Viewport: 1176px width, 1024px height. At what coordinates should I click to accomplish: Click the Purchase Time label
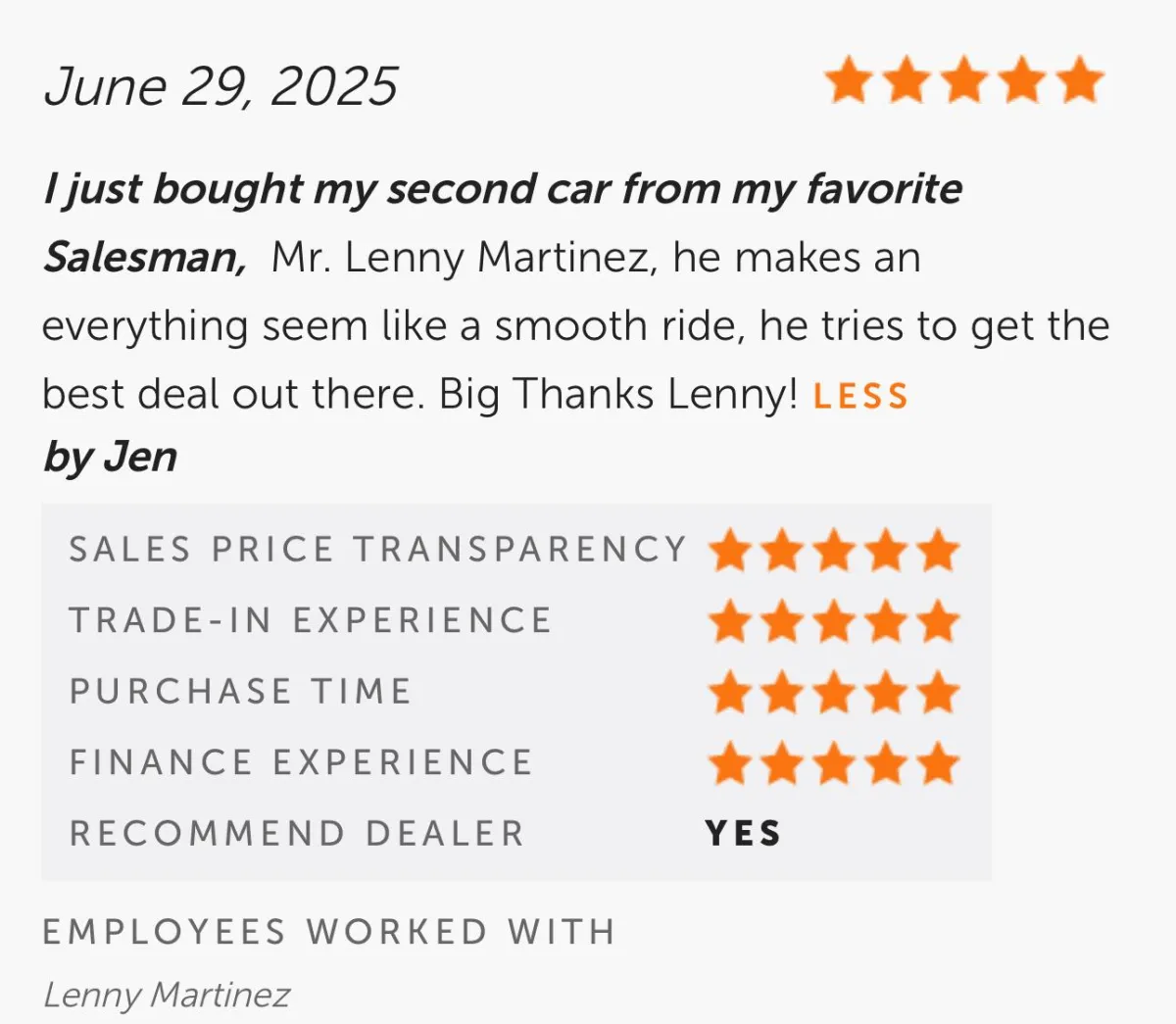(x=240, y=691)
